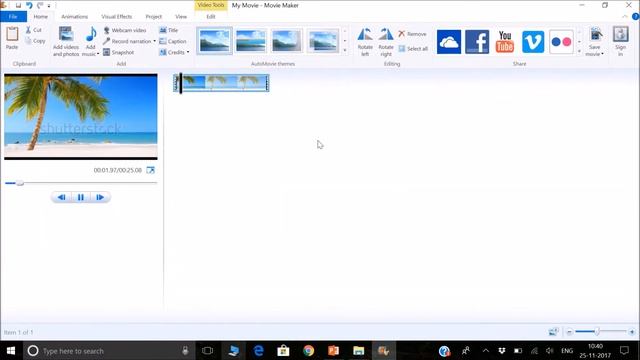This screenshot has width=640, height=360.
Task: Open Customize Quick Access Toolbar dropdown
Action: (x=49, y=6)
